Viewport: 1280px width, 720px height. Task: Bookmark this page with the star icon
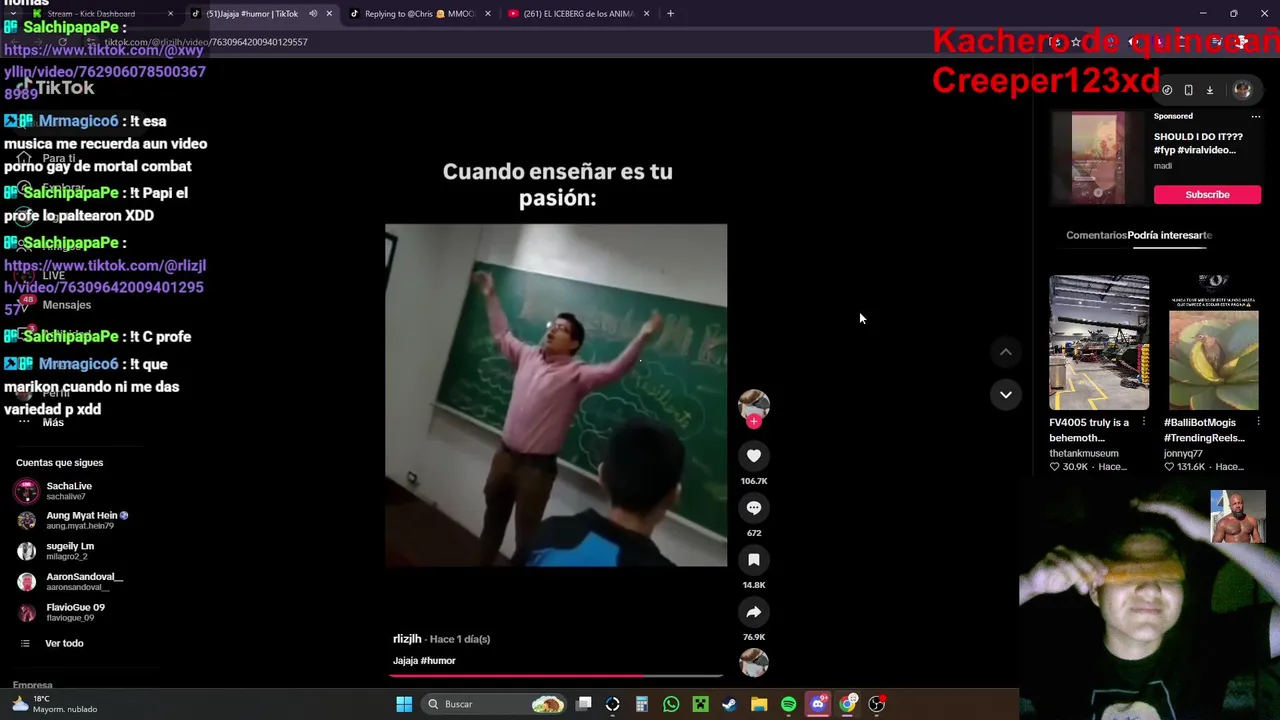(1076, 42)
